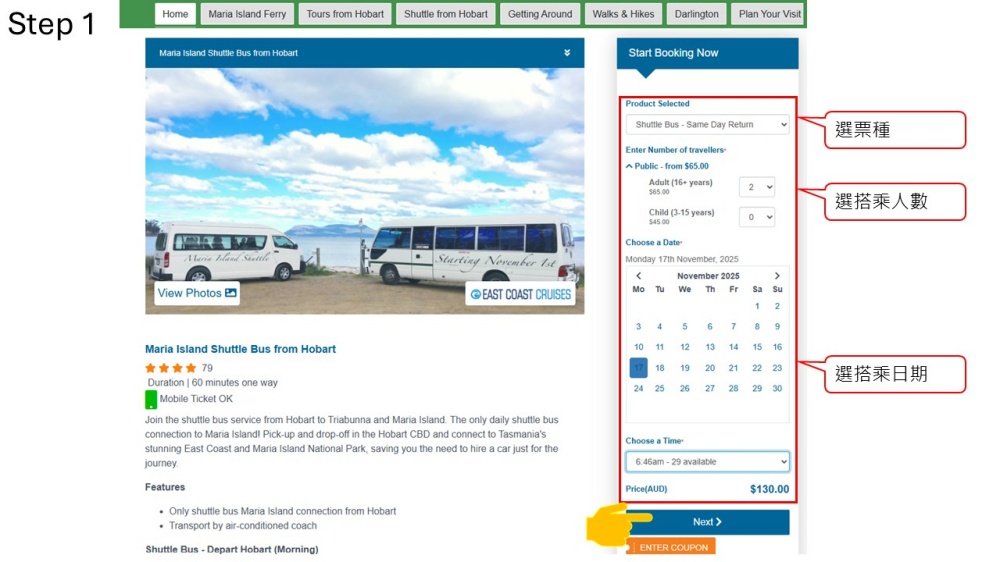
Task: Collapse the shuttle bus header double chevron
Action: (567, 53)
